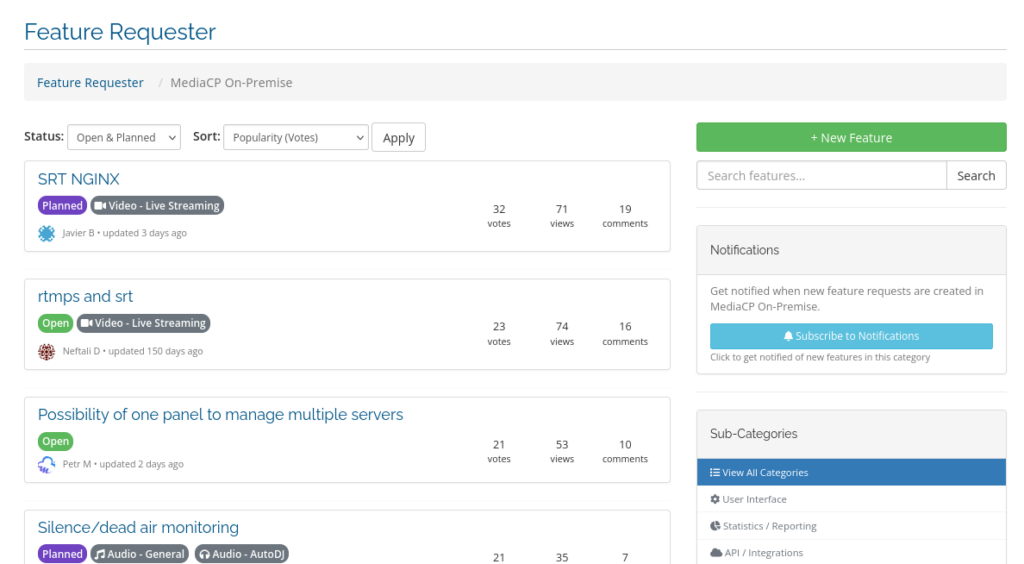Click the Video - Live Streaming tag on SRT NGINX
The height and width of the screenshot is (564, 1024).
157,206
